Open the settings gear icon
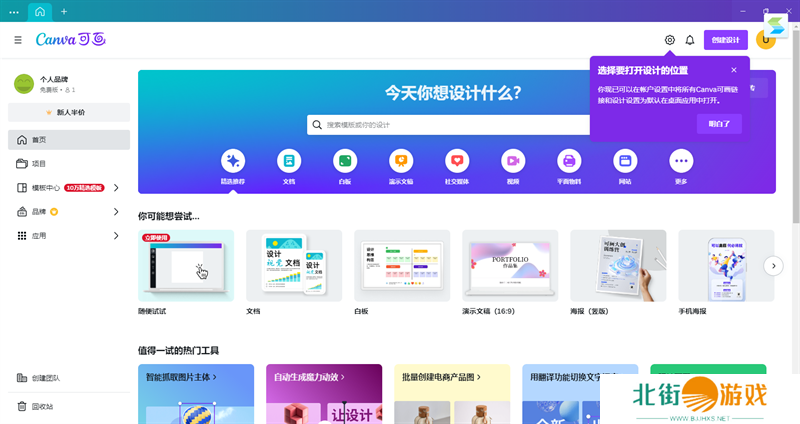This screenshot has width=800, height=424. tap(670, 40)
